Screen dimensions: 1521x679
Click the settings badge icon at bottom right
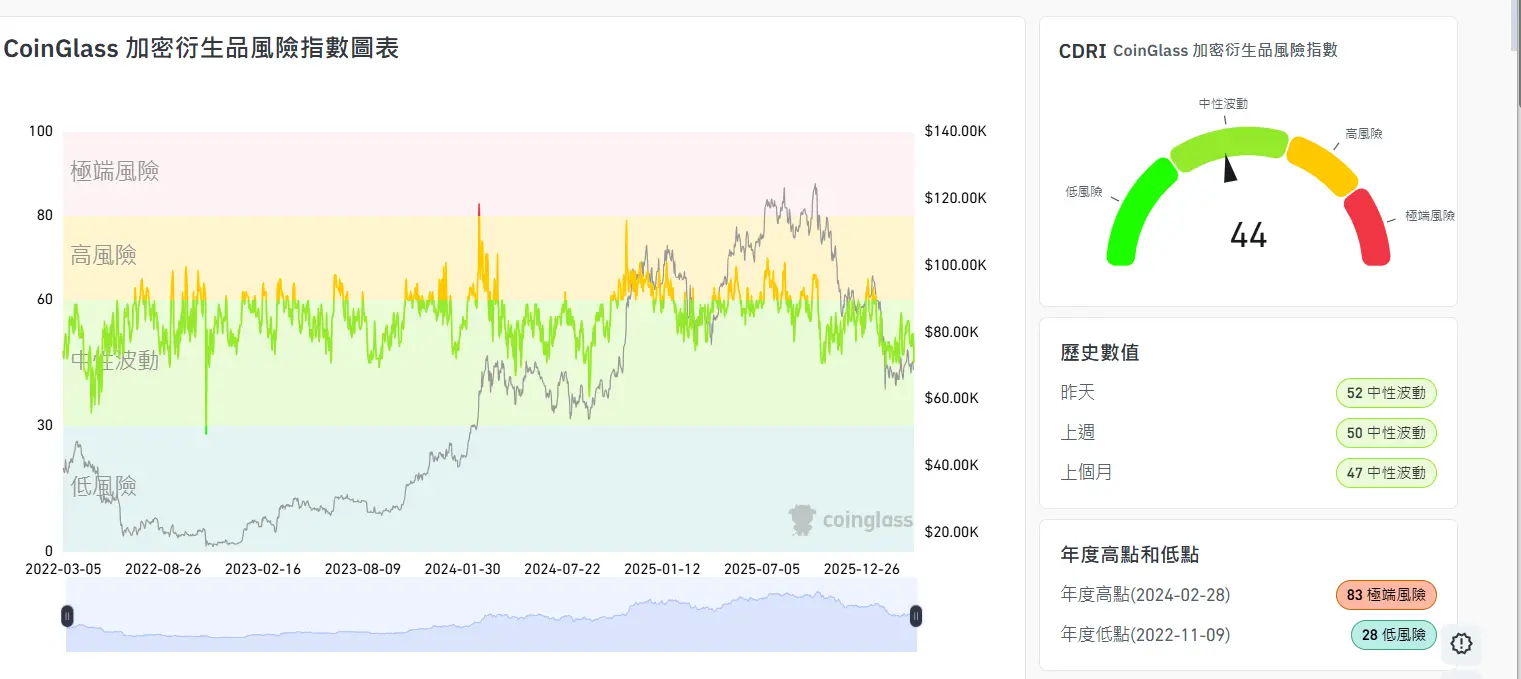click(x=1461, y=643)
